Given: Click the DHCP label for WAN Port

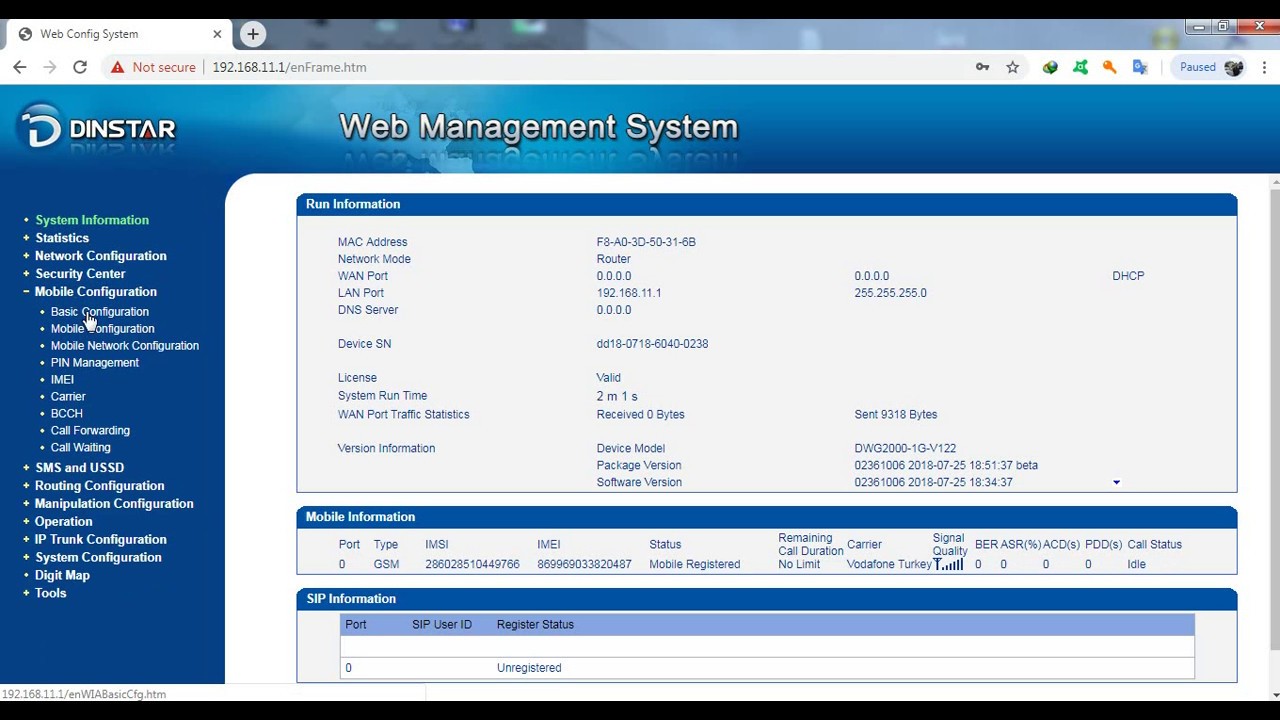Looking at the screenshot, I should click(1128, 276).
